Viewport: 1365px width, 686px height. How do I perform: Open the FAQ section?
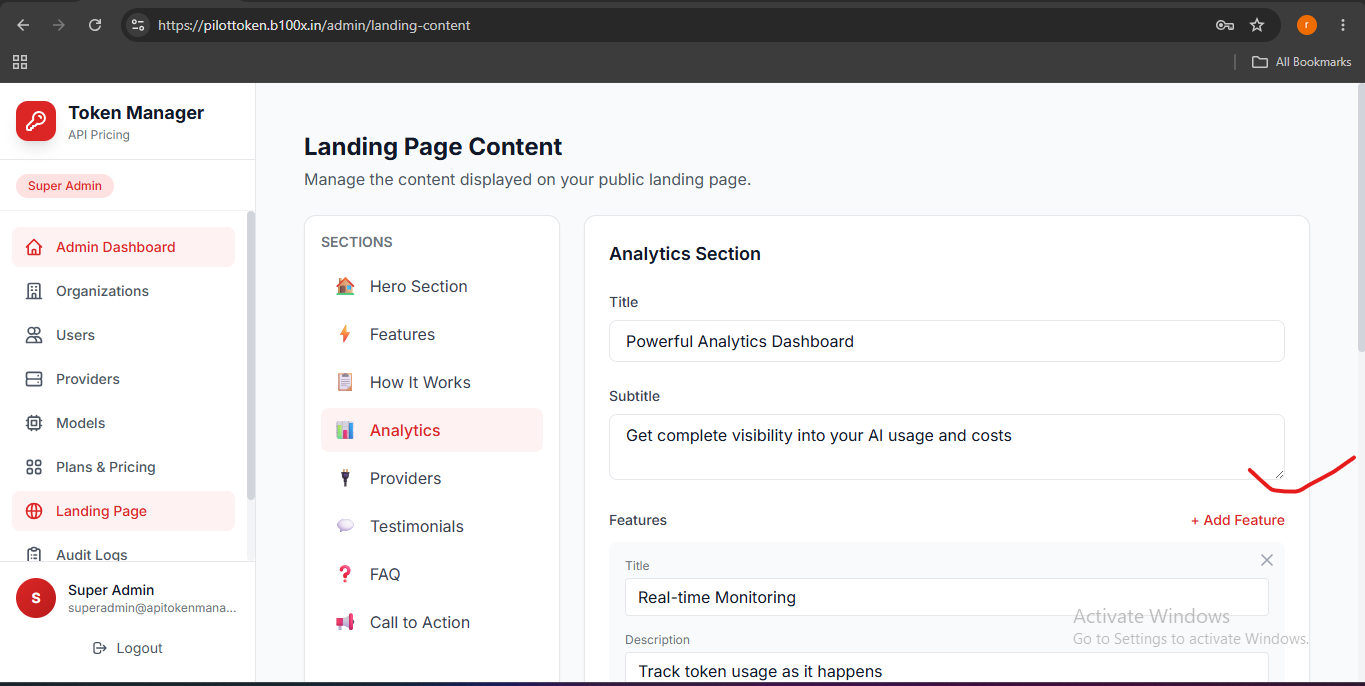pos(432,574)
